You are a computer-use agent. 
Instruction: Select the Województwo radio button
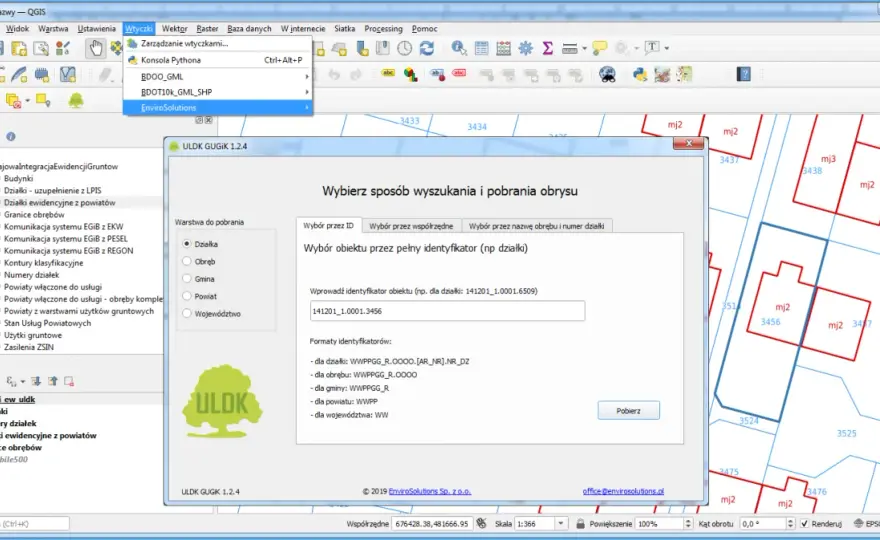(x=187, y=313)
